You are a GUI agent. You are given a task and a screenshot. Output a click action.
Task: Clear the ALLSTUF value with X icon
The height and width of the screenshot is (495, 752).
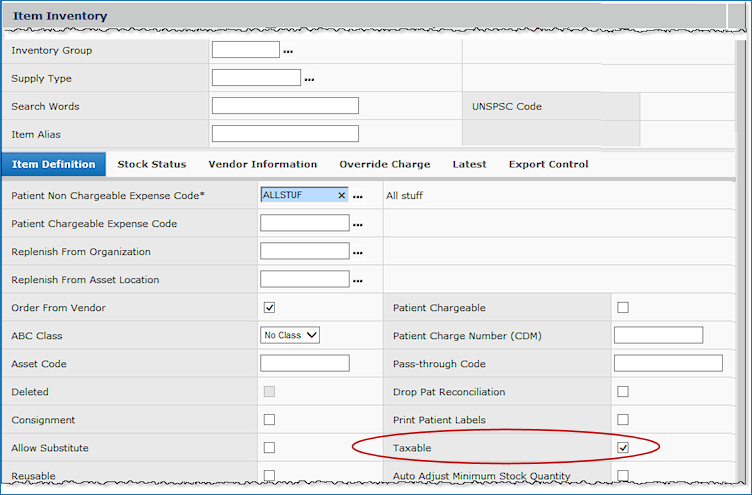pyautogui.click(x=341, y=196)
